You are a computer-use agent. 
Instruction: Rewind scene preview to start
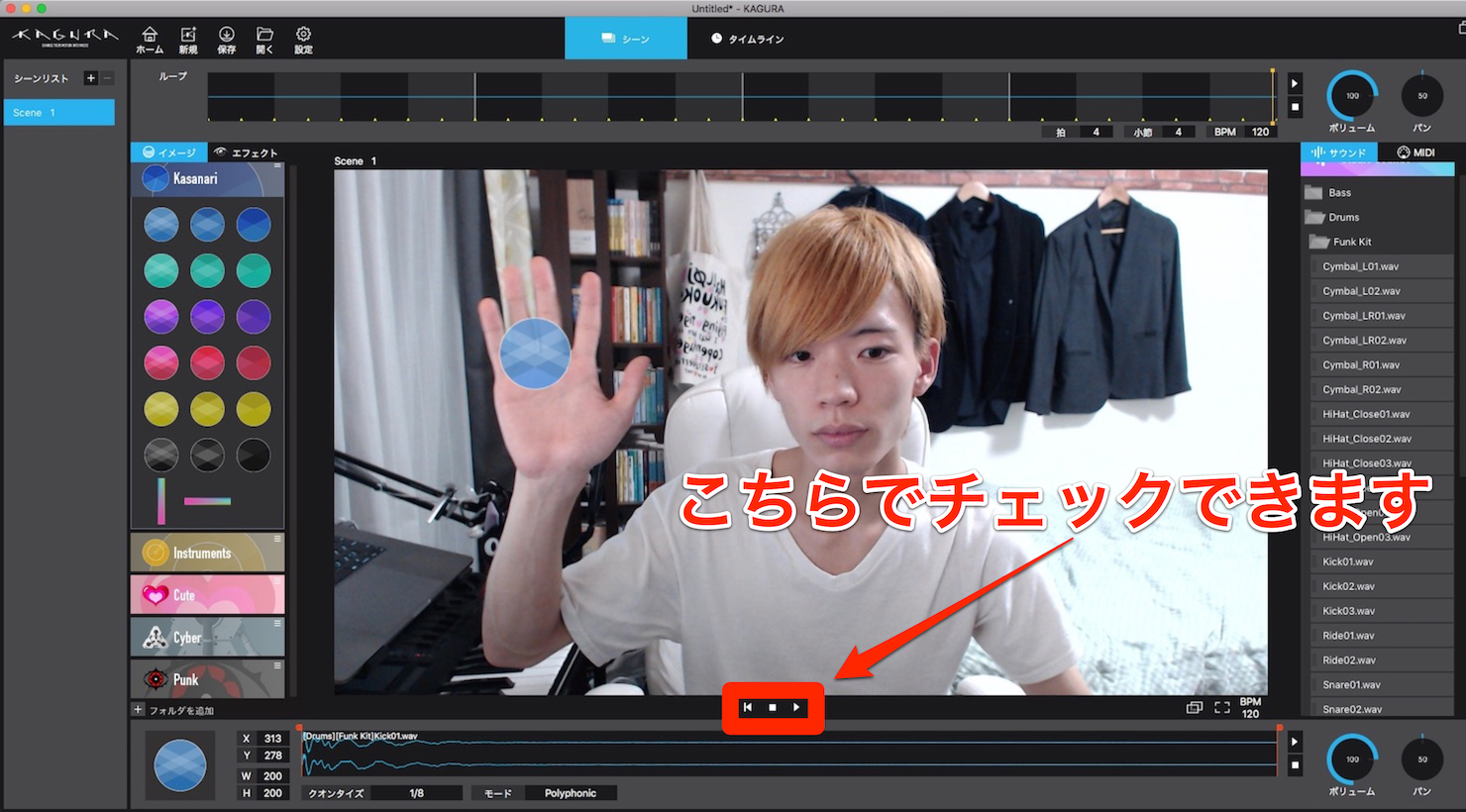[x=748, y=707]
